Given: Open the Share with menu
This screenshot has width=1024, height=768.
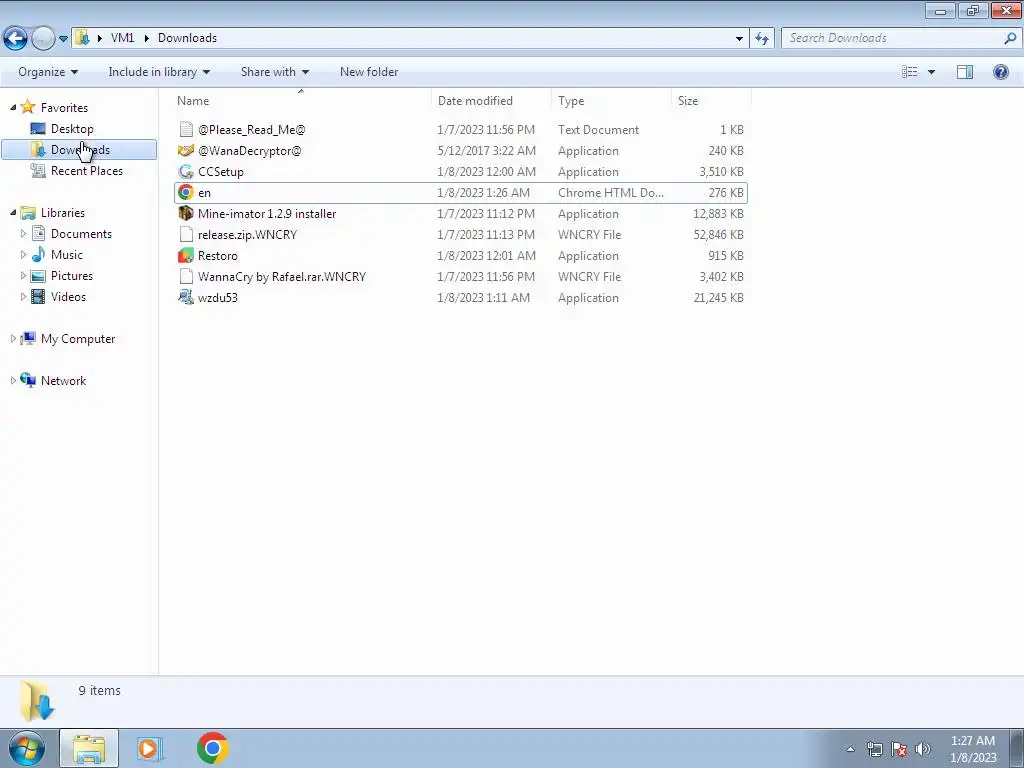Looking at the screenshot, I should [275, 72].
